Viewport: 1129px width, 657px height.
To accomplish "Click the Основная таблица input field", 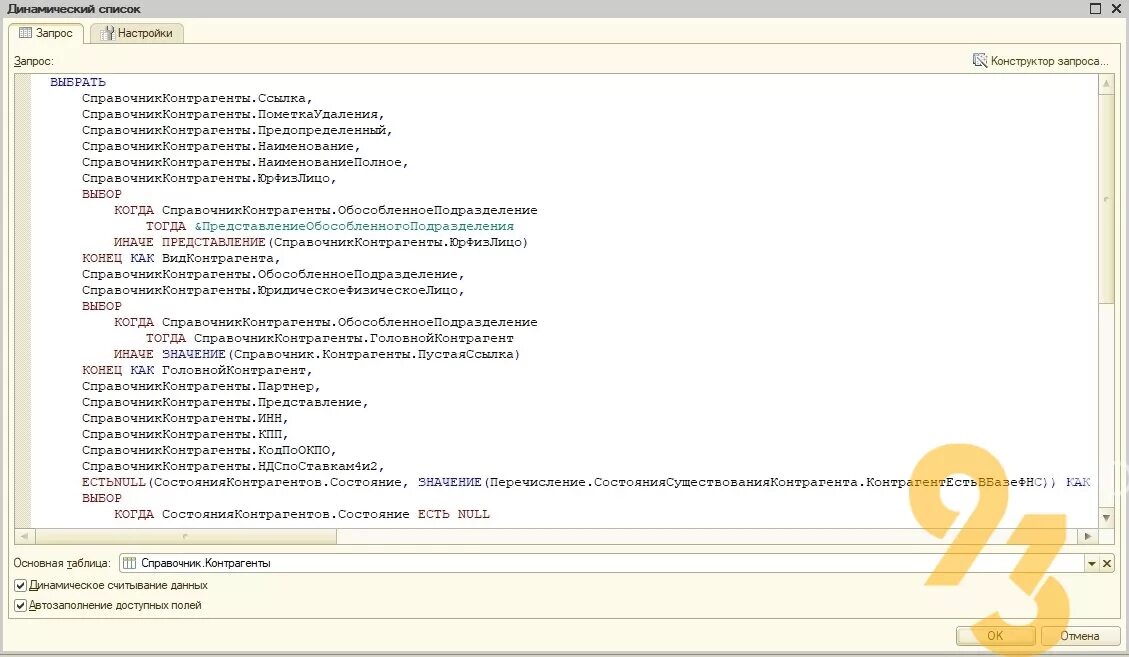I will click(602, 563).
